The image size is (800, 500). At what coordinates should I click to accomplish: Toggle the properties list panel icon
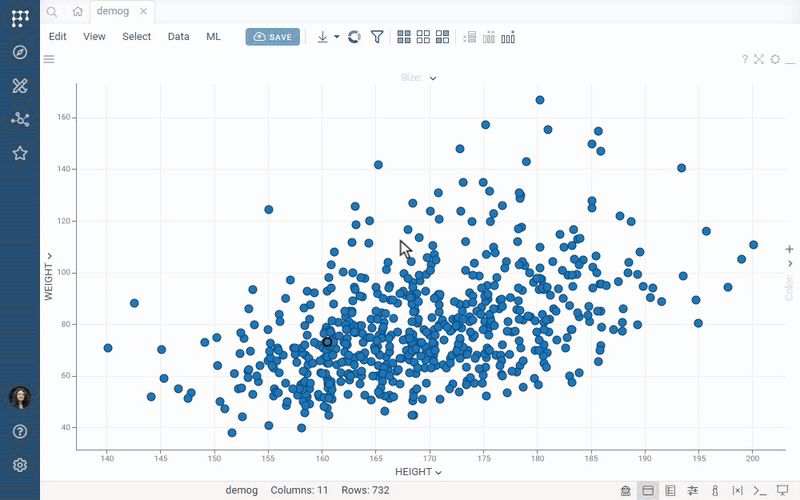[670, 491]
